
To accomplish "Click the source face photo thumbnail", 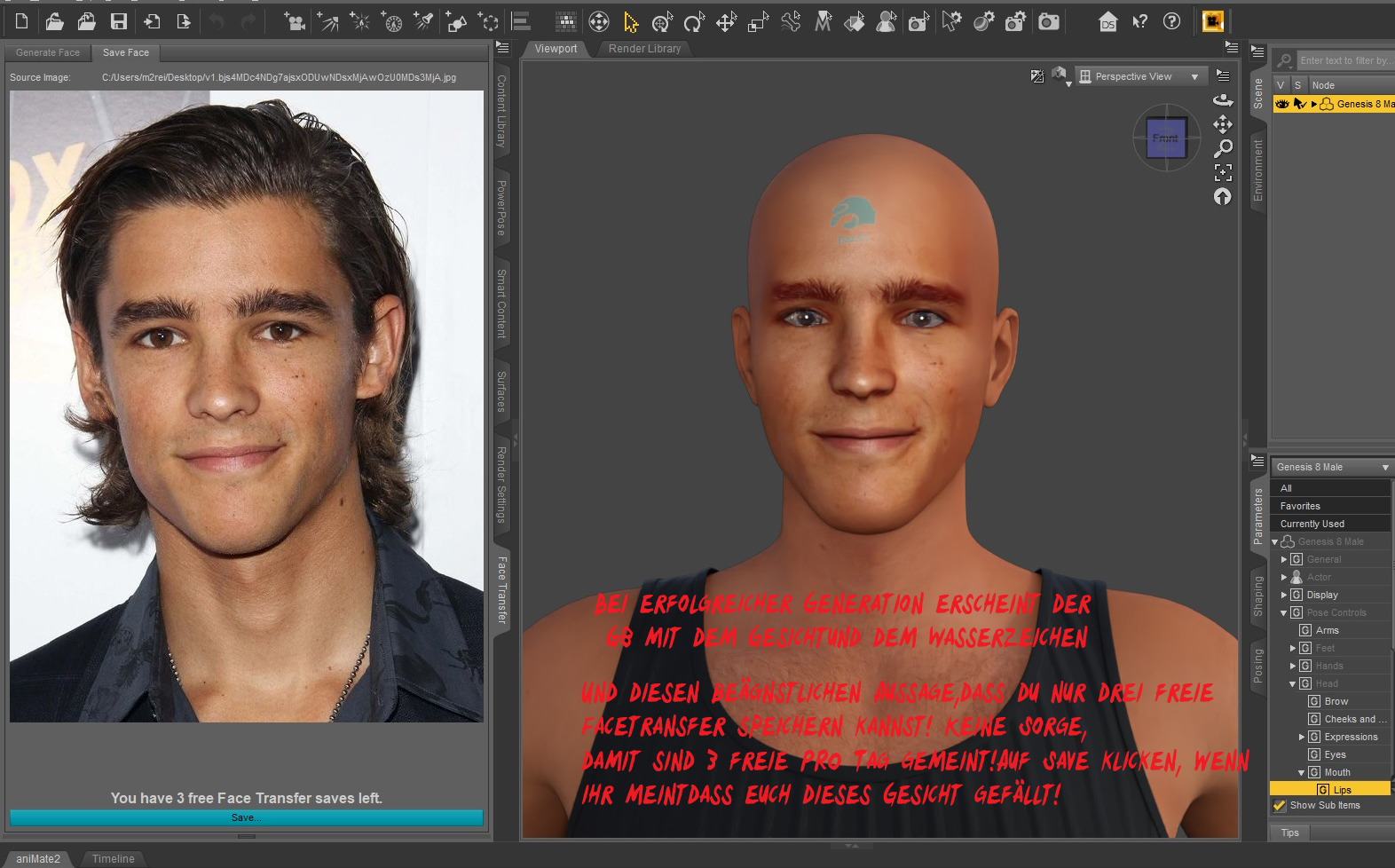I will [x=247, y=406].
